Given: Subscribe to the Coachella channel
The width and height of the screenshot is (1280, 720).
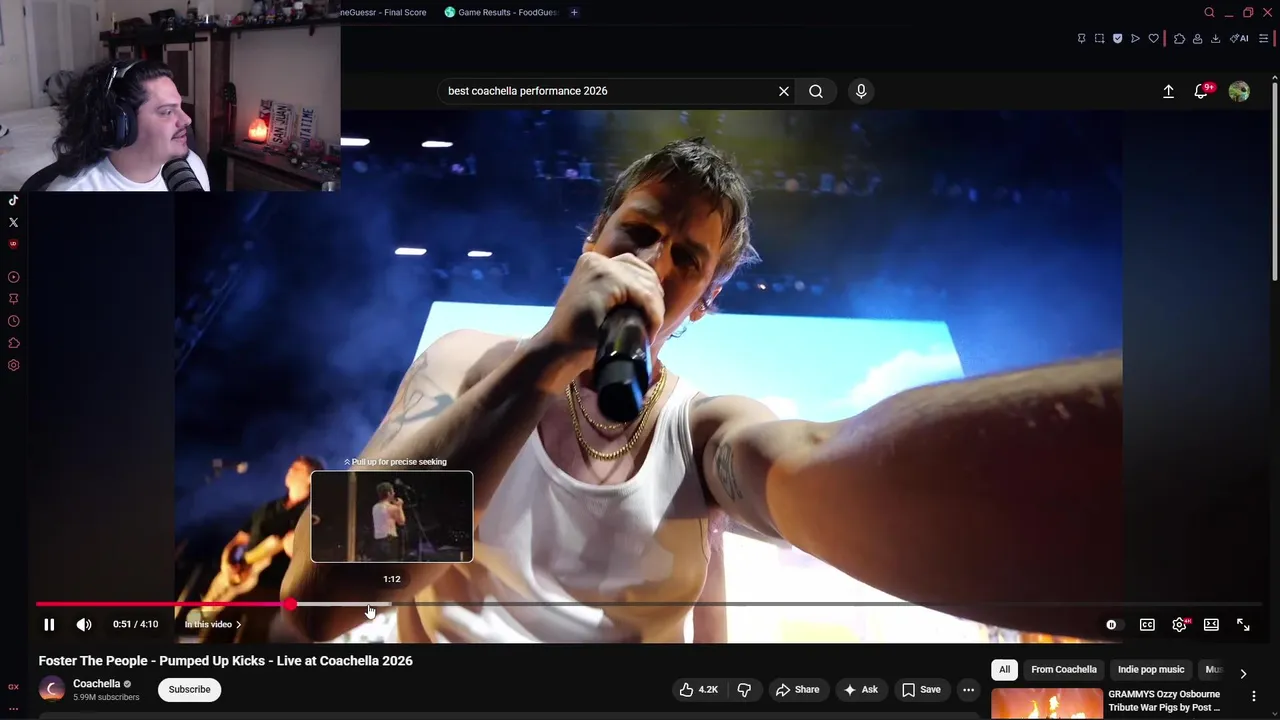Looking at the screenshot, I should pos(189,690).
